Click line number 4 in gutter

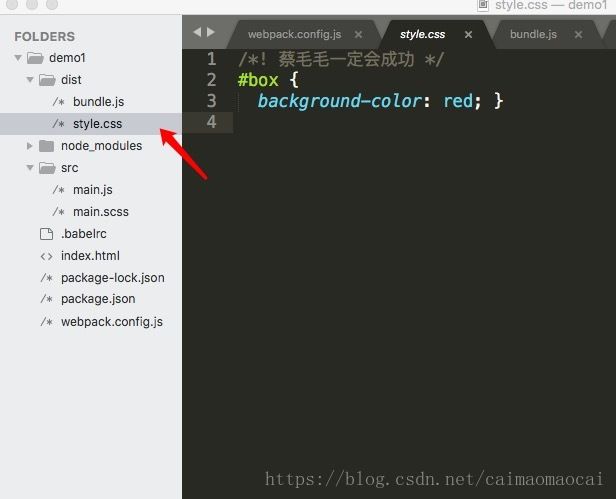pyautogui.click(x=211, y=122)
